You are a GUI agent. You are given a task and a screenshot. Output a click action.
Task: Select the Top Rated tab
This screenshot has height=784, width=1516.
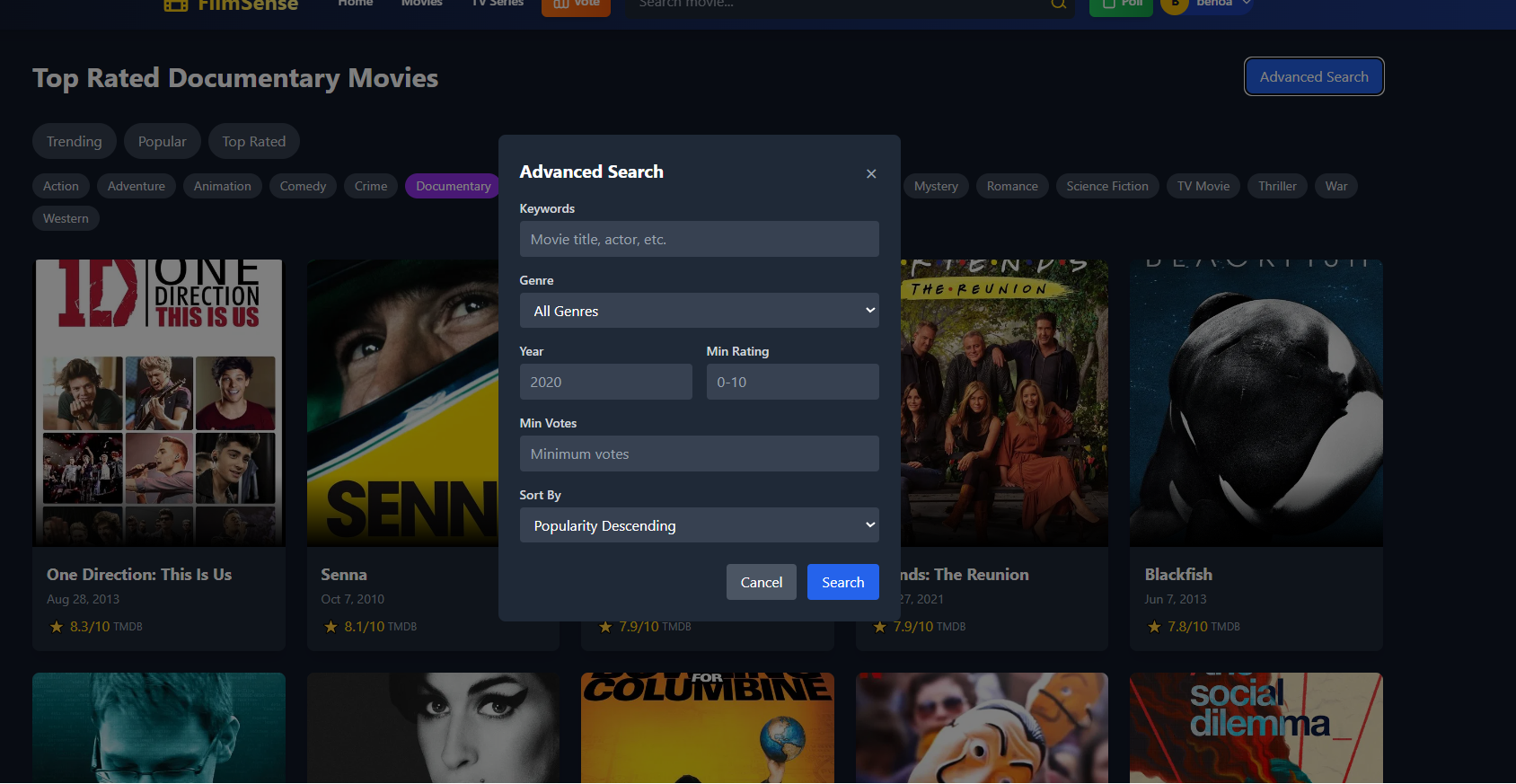pyautogui.click(x=254, y=141)
